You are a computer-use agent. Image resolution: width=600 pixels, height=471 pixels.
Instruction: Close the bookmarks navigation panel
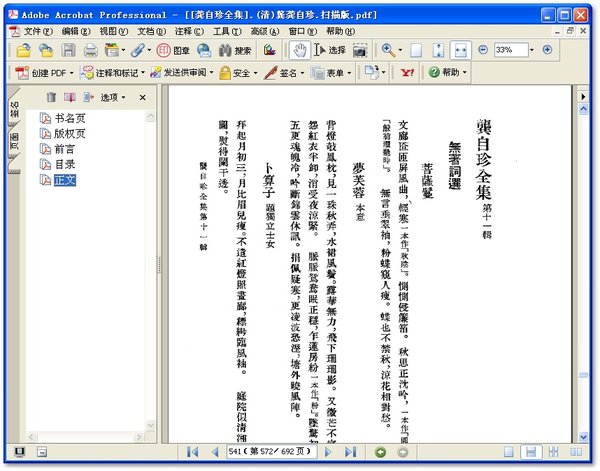pos(142,98)
